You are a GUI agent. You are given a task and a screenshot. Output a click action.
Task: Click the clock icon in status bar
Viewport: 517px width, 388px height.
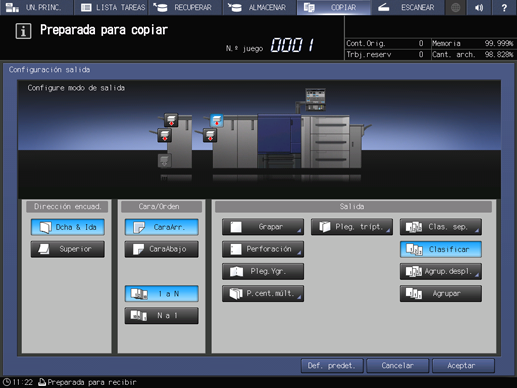click(x=7, y=382)
